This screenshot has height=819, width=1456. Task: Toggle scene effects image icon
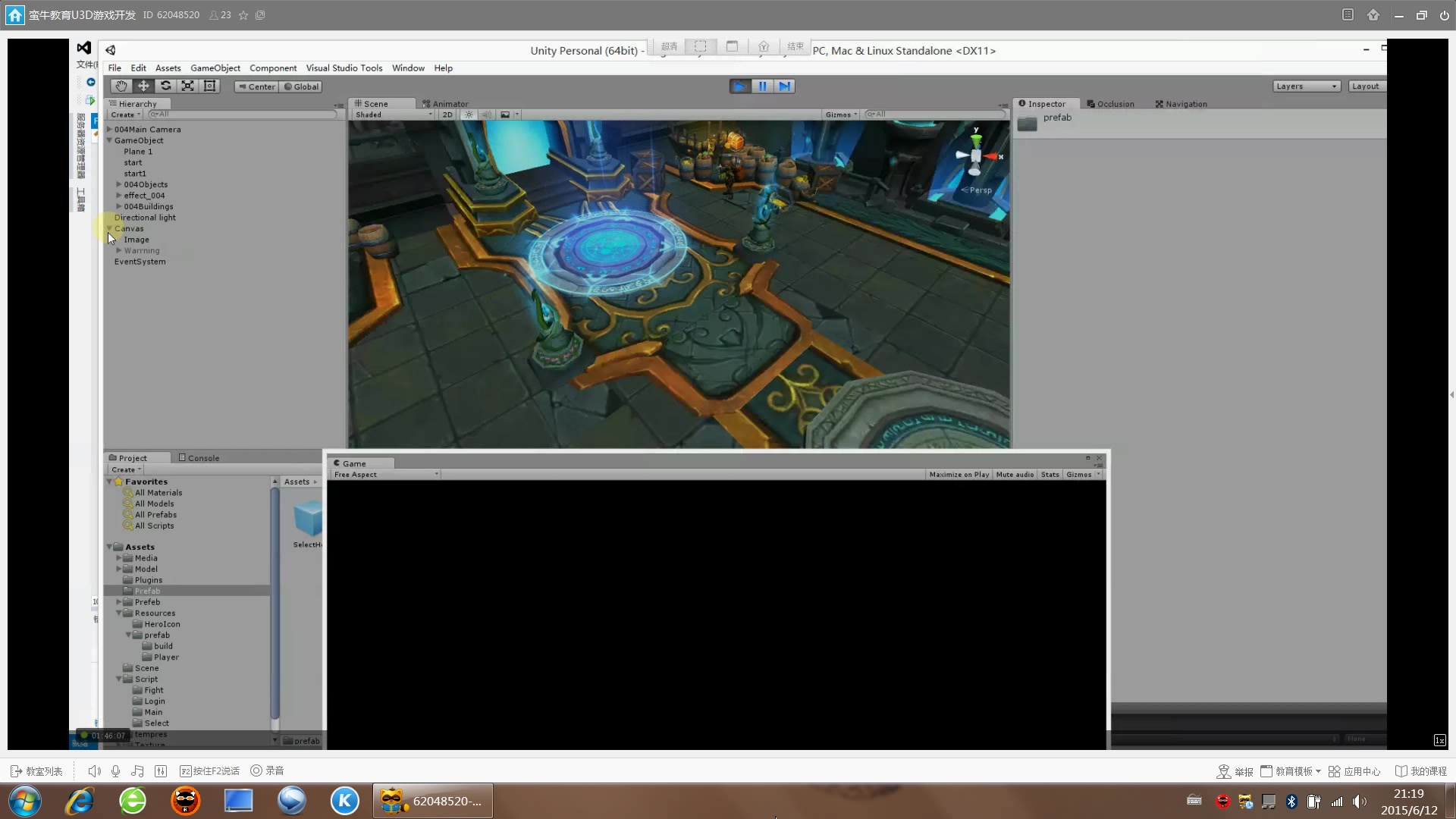coord(505,115)
